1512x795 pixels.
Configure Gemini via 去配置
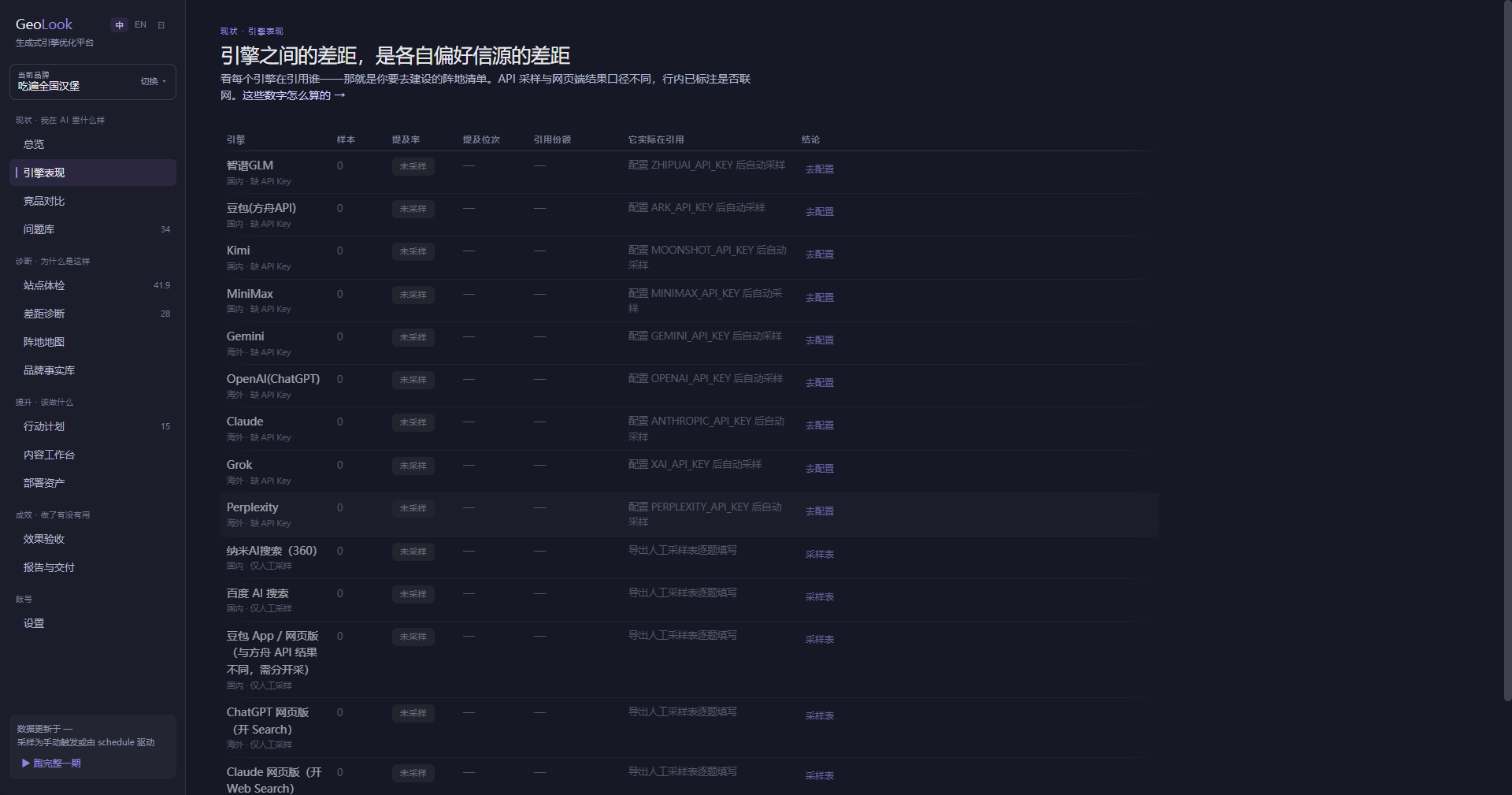[x=819, y=340]
